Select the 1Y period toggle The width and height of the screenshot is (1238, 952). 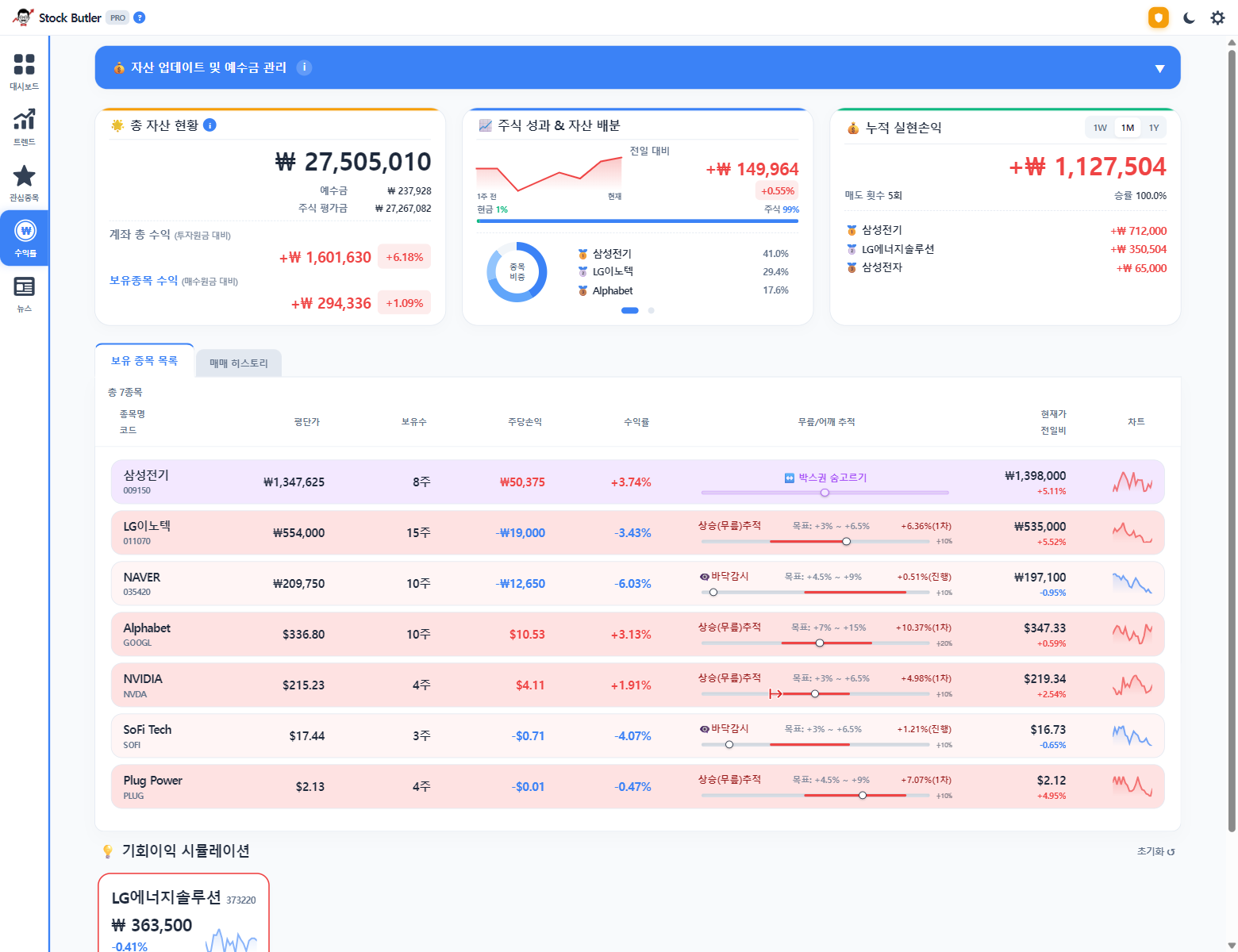[x=1154, y=128]
